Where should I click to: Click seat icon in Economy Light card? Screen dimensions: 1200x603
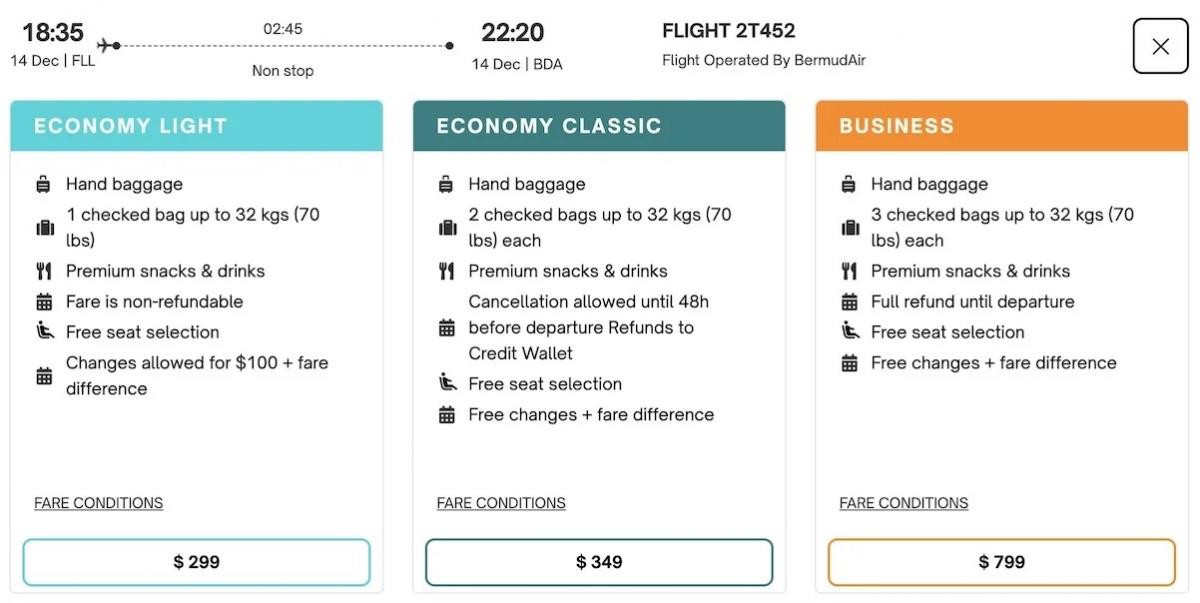point(44,331)
